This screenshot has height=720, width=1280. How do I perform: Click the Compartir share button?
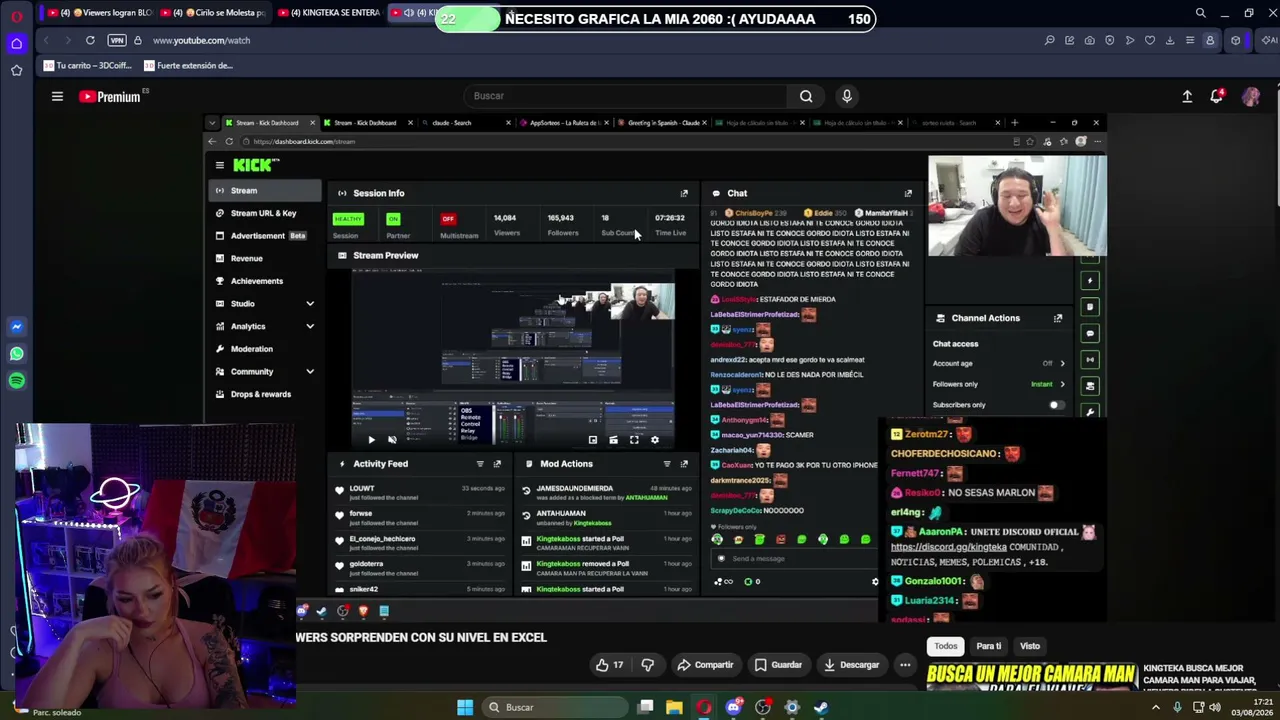[x=705, y=665]
